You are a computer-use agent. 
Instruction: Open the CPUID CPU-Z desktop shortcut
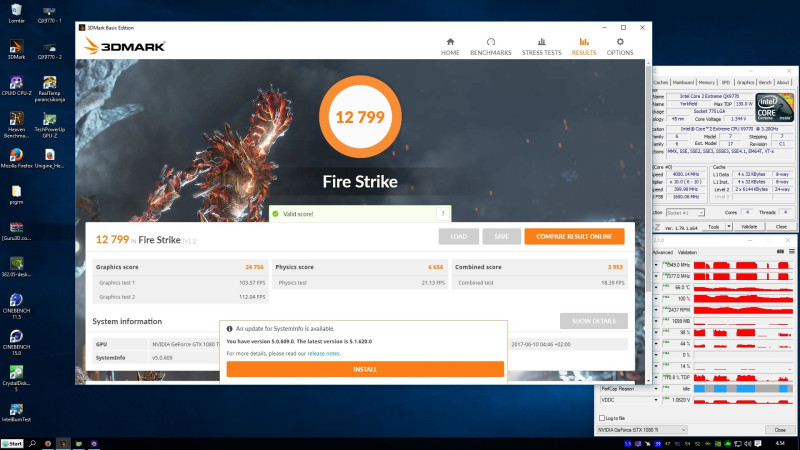click(x=16, y=86)
